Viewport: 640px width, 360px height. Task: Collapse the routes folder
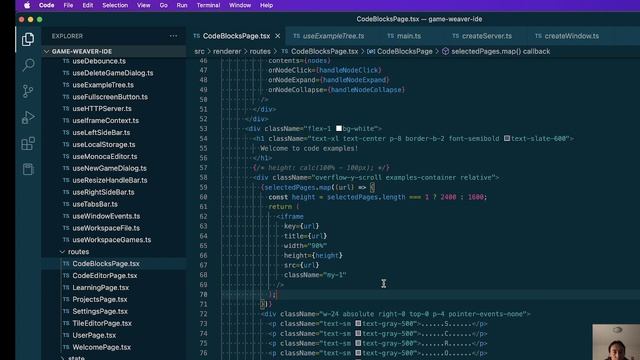click(114, 252)
